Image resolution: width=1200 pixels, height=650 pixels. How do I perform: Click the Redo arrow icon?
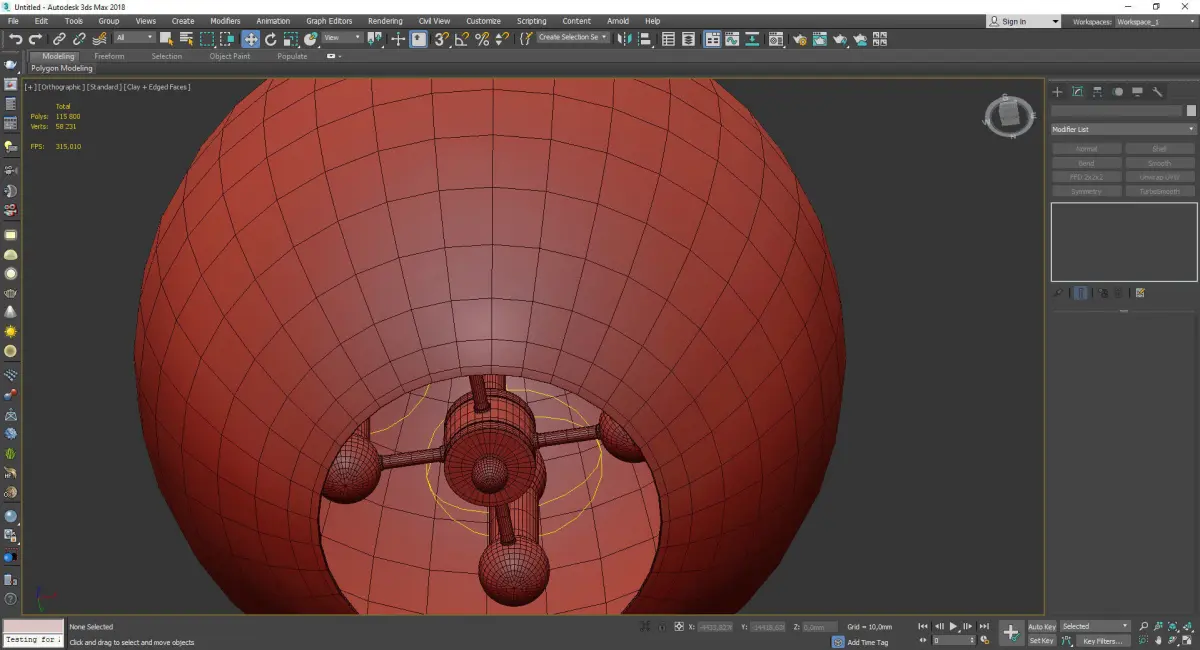point(35,39)
